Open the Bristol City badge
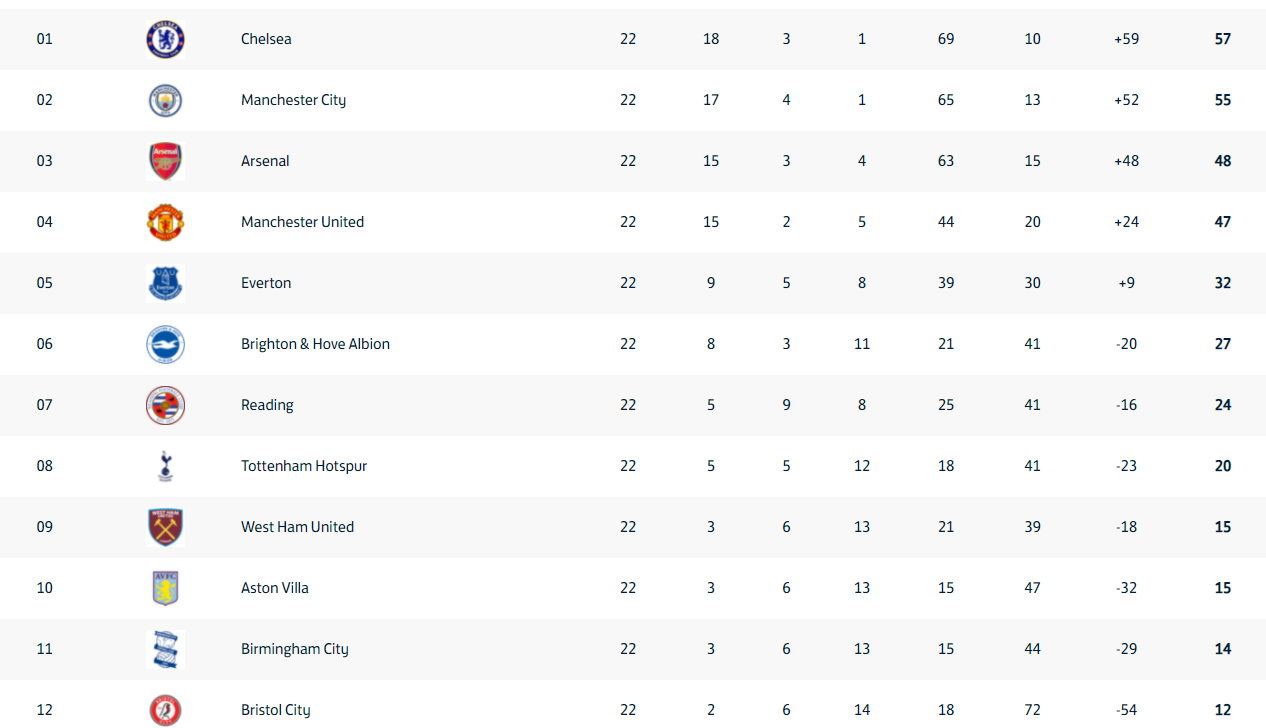 [x=165, y=710]
